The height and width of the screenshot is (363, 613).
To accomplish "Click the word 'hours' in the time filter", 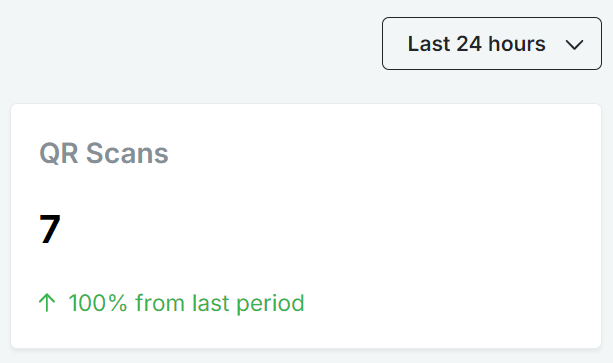I will tap(517, 43).
